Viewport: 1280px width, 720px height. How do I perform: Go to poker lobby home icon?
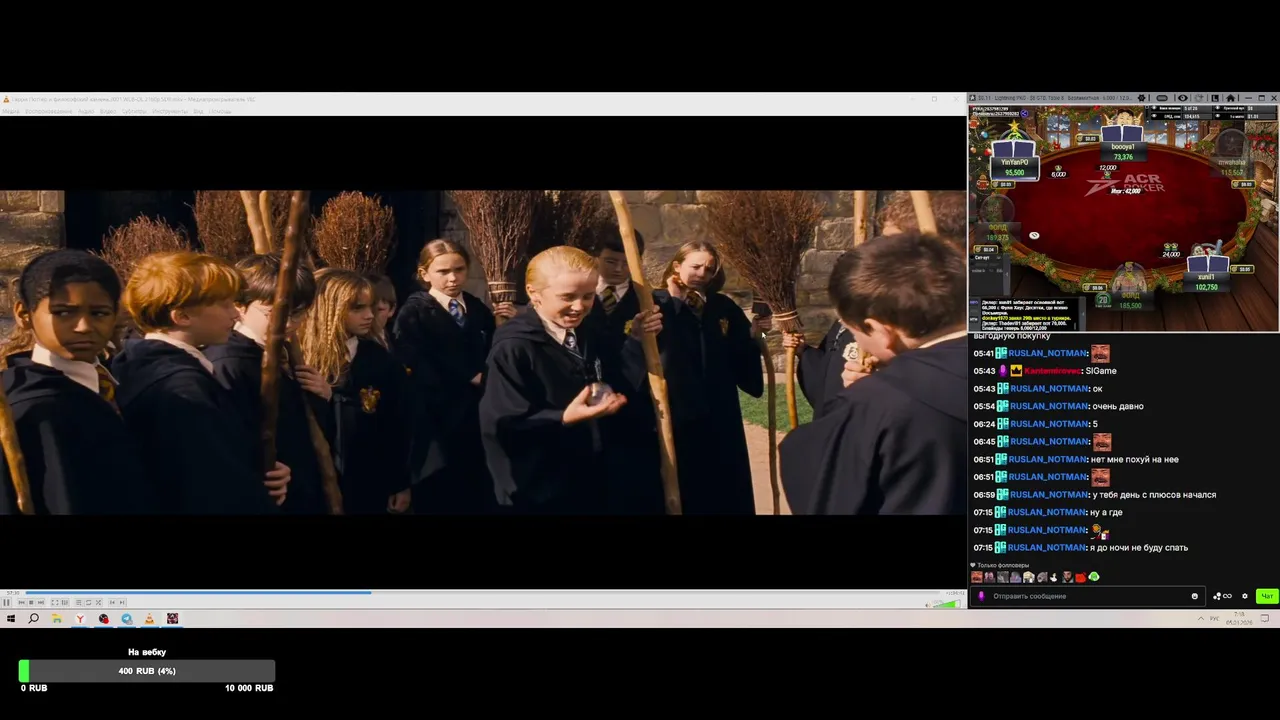(1230, 98)
